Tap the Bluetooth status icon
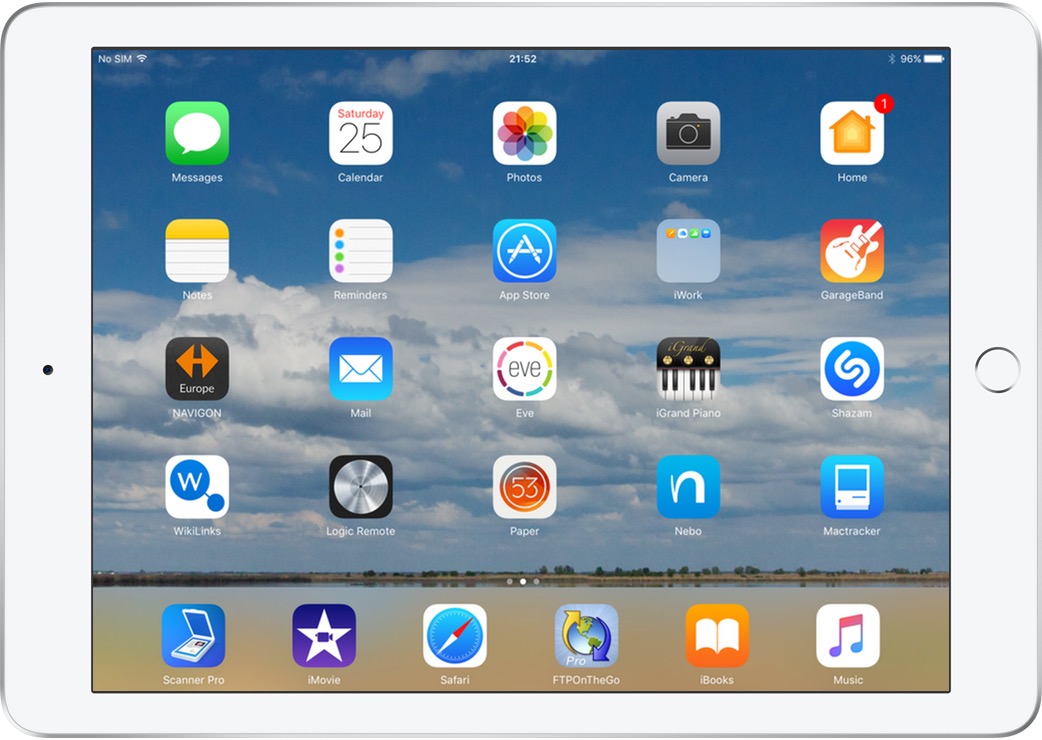 [892, 58]
